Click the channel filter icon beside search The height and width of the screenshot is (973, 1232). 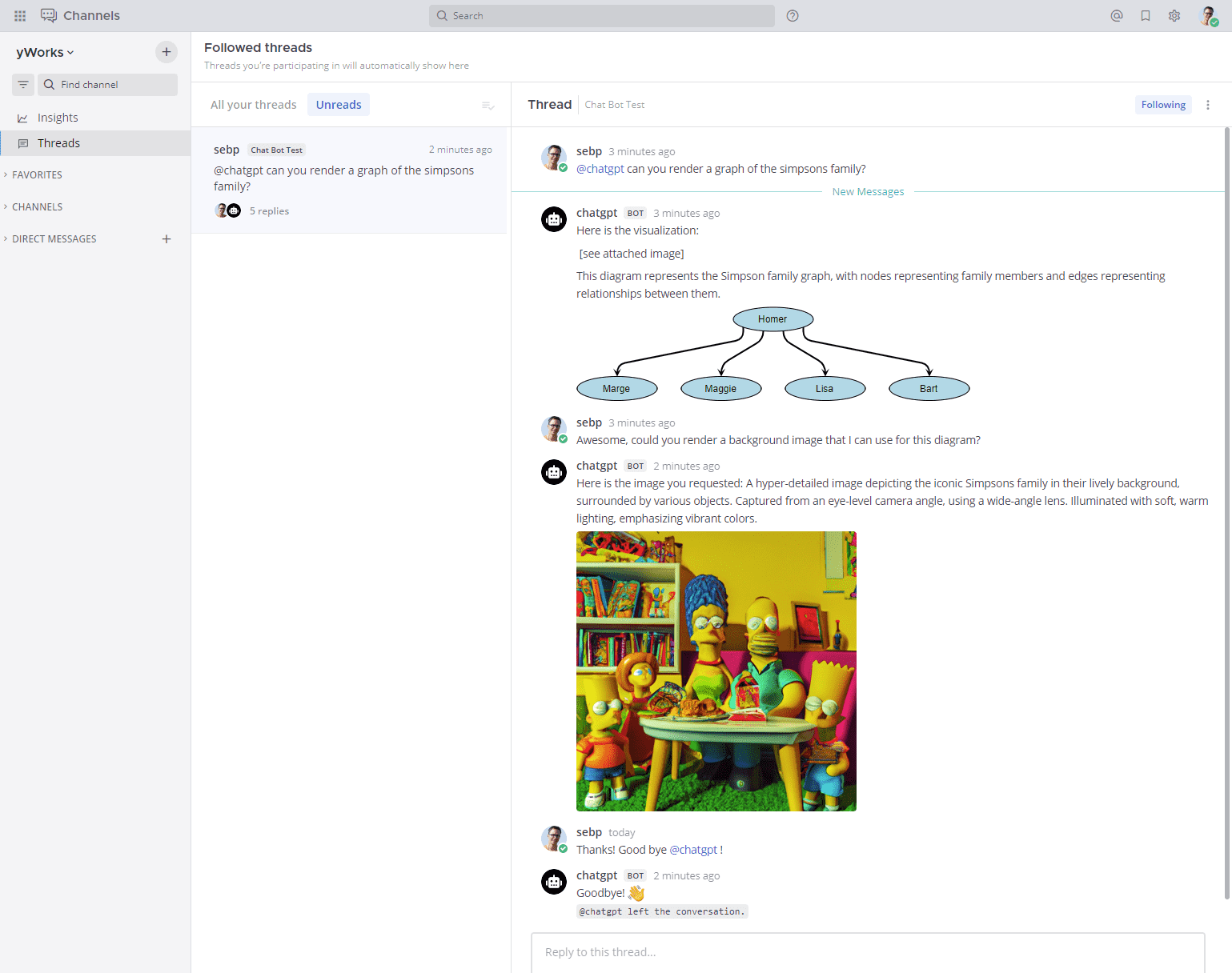(22, 84)
